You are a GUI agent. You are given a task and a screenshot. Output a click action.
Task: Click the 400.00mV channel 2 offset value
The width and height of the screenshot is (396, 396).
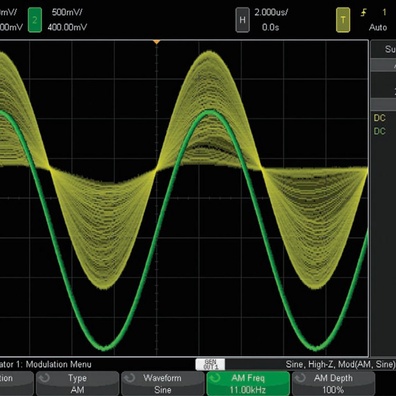pyautogui.click(x=67, y=27)
